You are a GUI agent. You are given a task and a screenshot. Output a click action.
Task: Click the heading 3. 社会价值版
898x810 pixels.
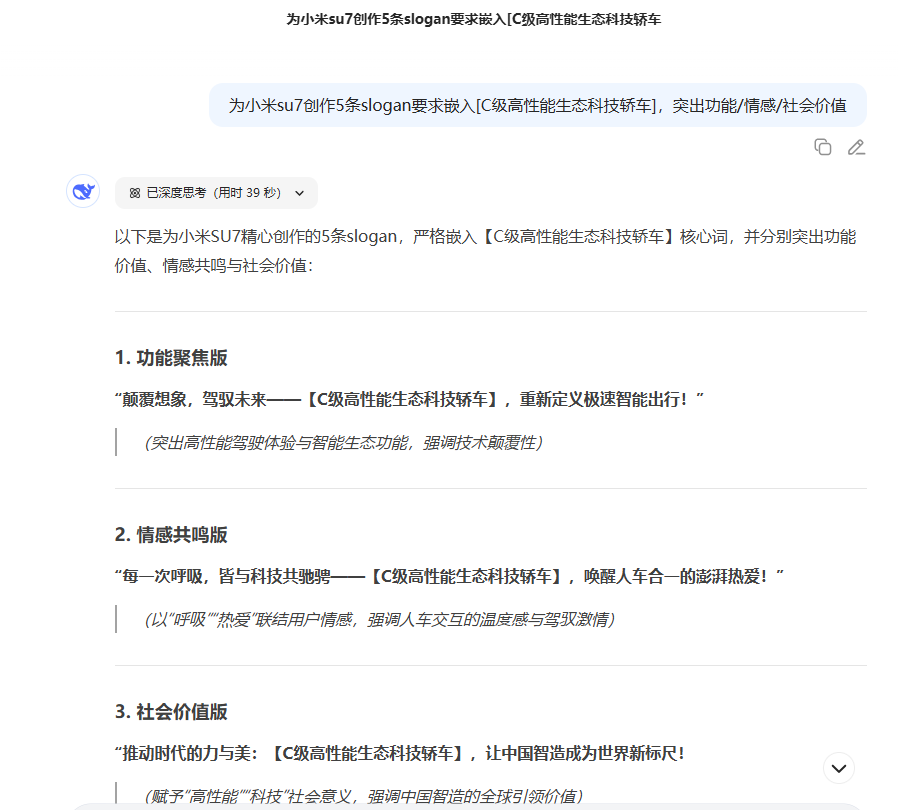[171, 712]
